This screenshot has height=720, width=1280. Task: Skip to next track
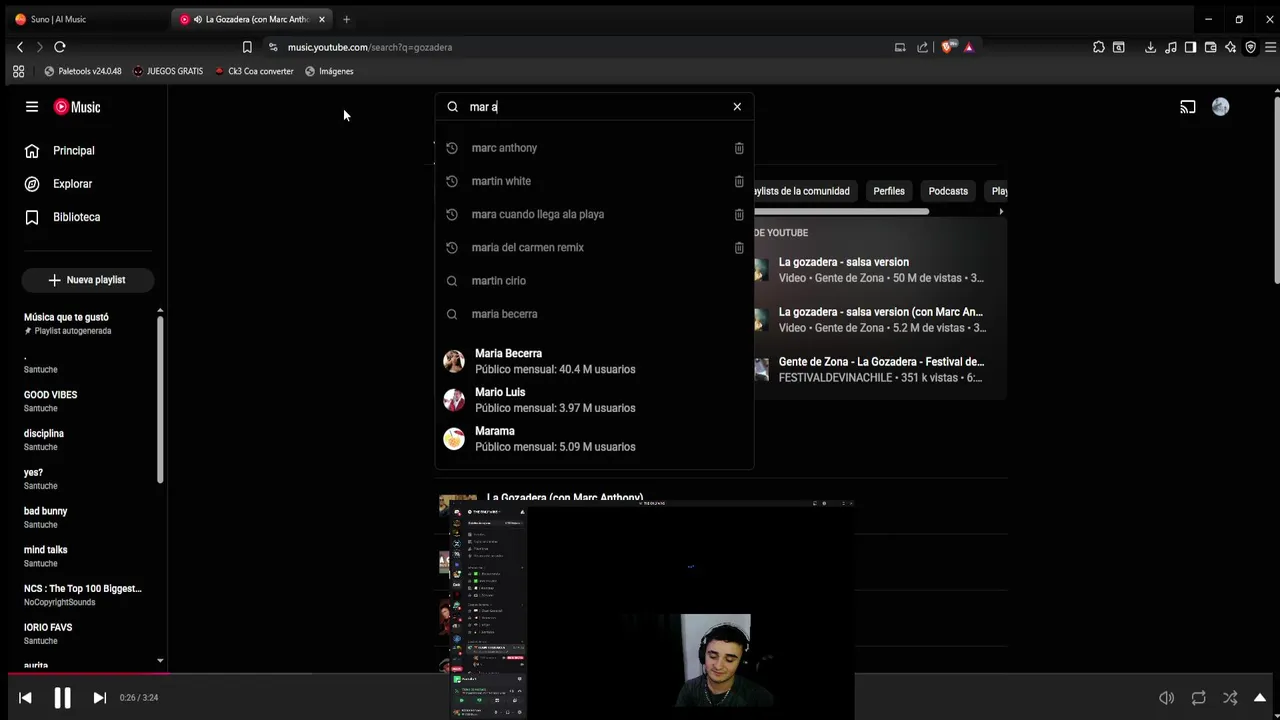(x=99, y=698)
